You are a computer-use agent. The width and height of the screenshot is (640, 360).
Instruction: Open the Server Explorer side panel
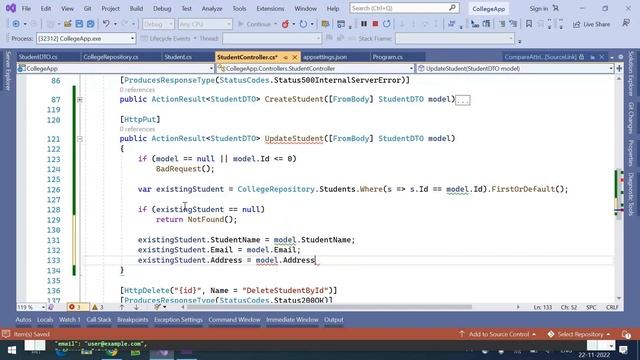(8, 70)
